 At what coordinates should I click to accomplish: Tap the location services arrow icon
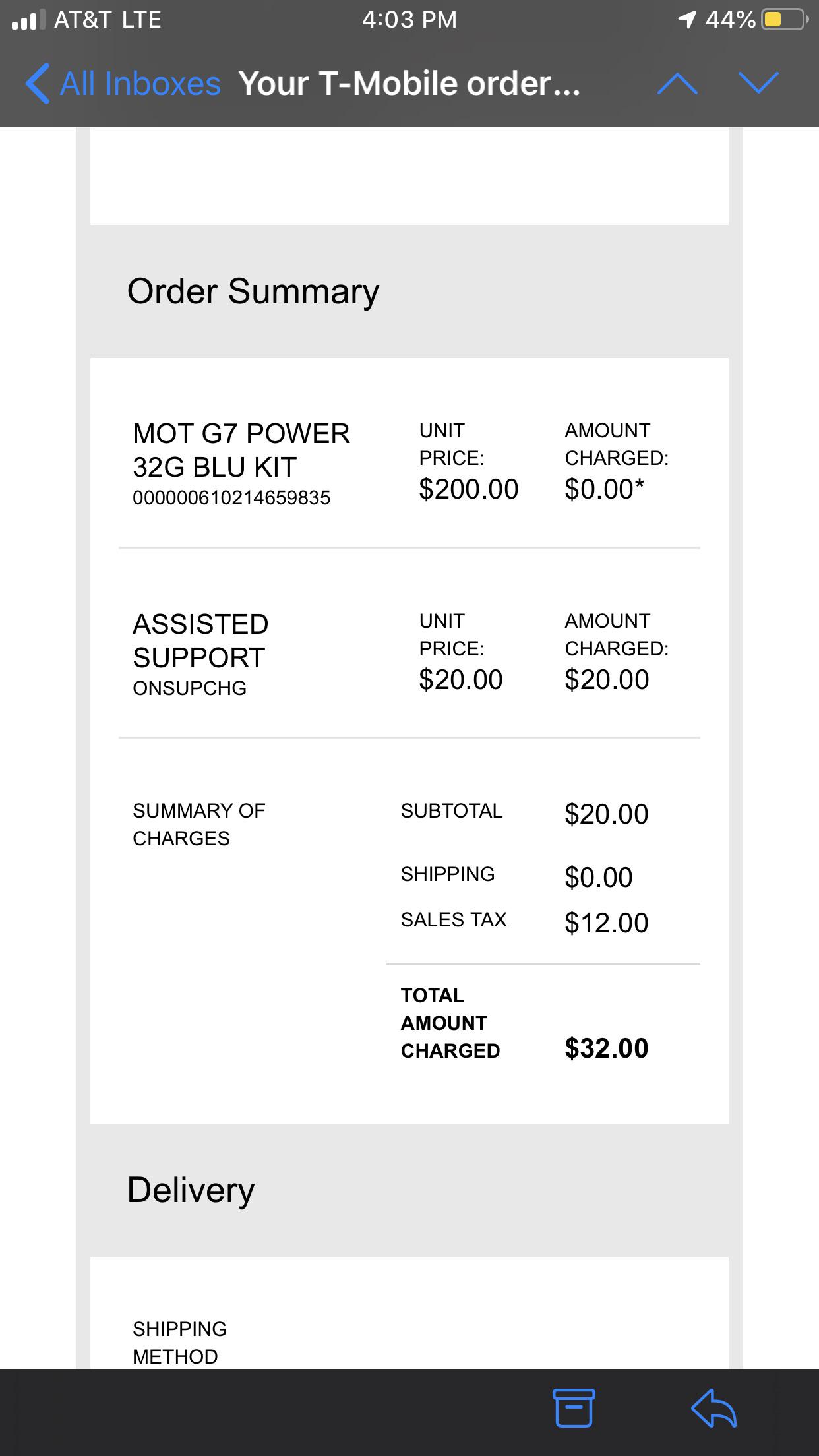[x=686, y=18]
